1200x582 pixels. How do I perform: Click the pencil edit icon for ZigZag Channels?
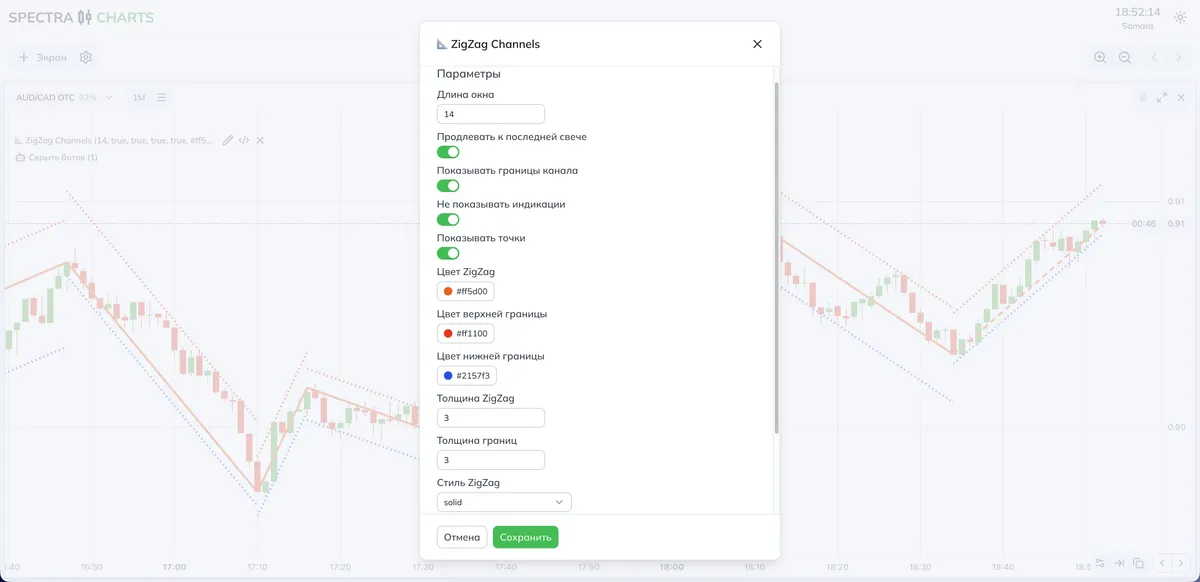pos(228,141)
